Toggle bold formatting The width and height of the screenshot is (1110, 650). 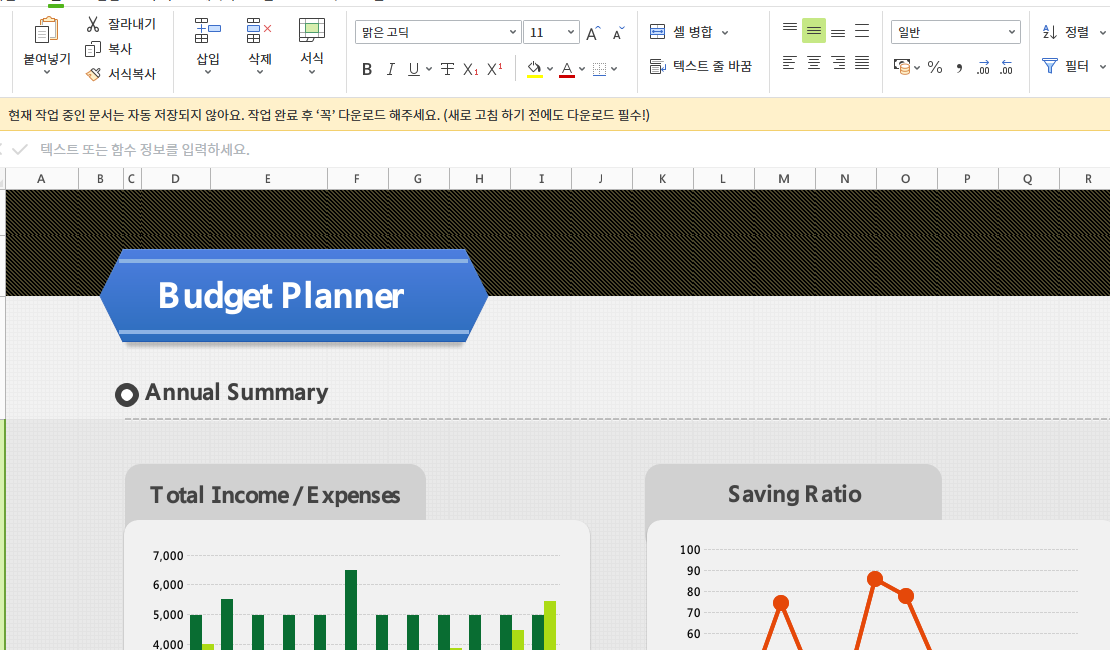[367, 68]
